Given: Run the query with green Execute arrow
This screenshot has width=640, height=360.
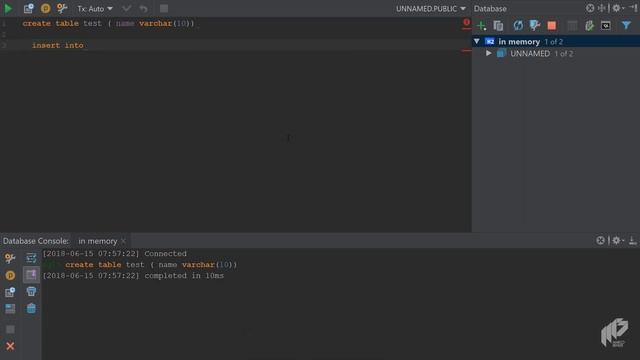Looking at the screenshot, I should 8,8.
